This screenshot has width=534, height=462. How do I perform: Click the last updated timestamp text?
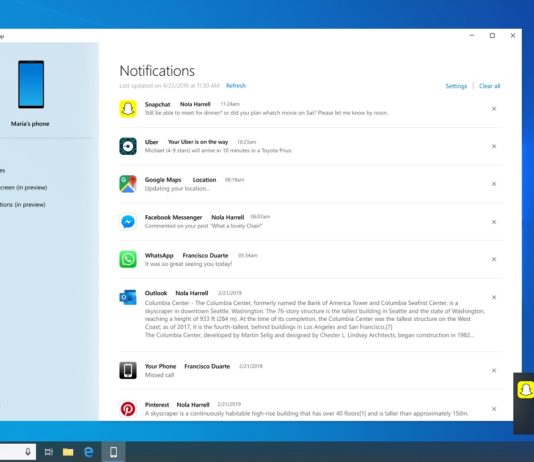coord(170,85)
